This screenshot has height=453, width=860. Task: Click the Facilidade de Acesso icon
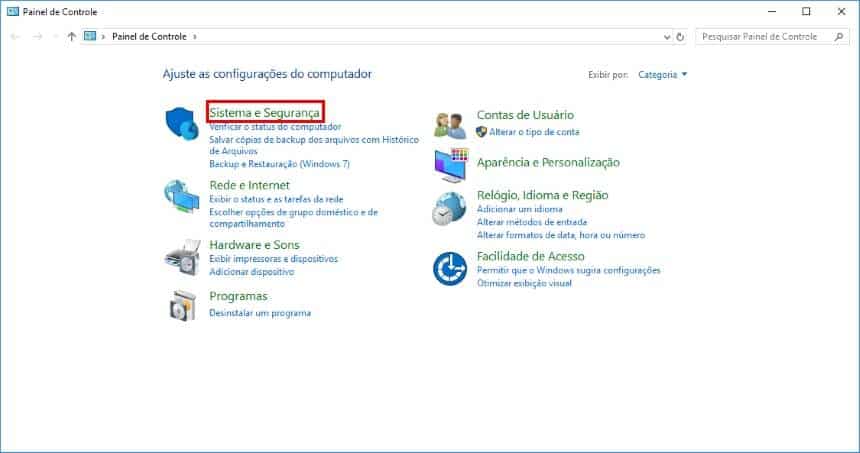pyautogui.click(x=450, y=269)
